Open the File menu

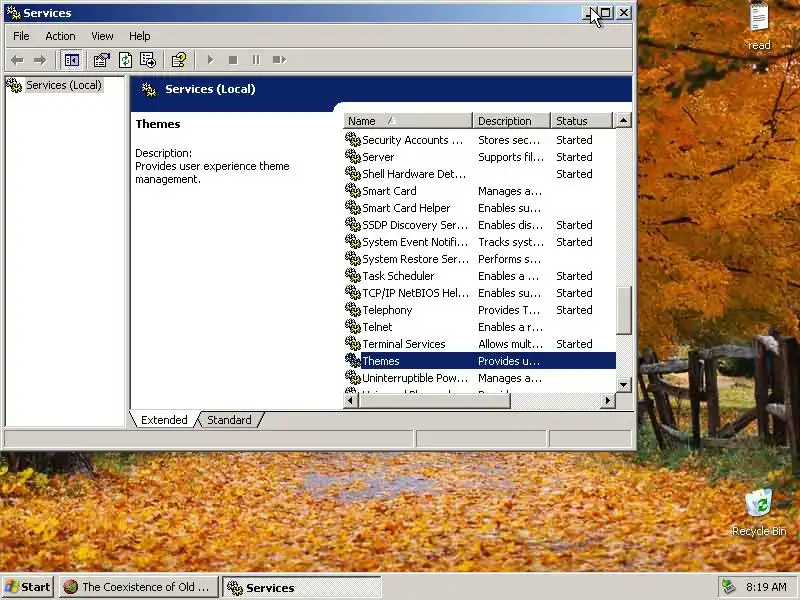[21, 36]
